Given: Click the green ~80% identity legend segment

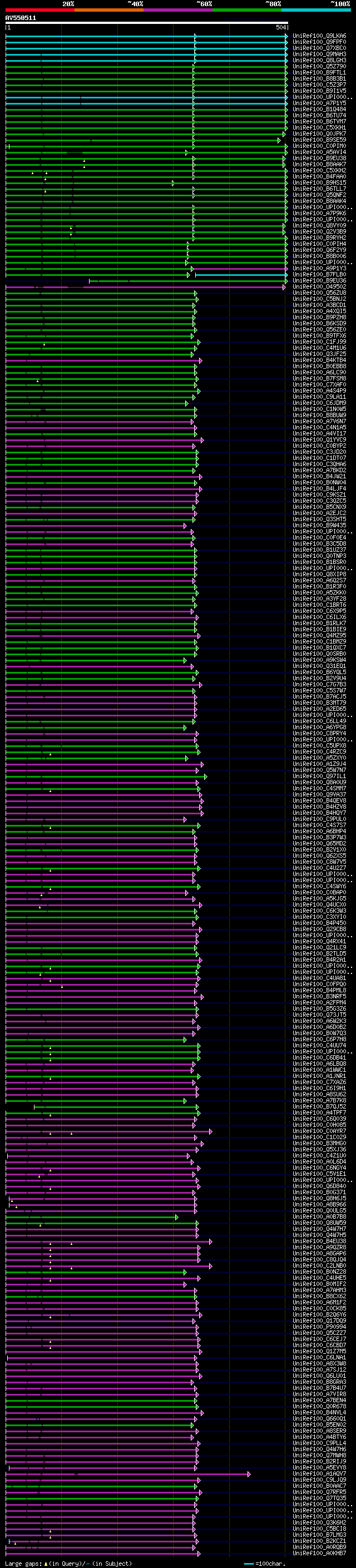Looking at the screenshot, I should pos(247,11).
